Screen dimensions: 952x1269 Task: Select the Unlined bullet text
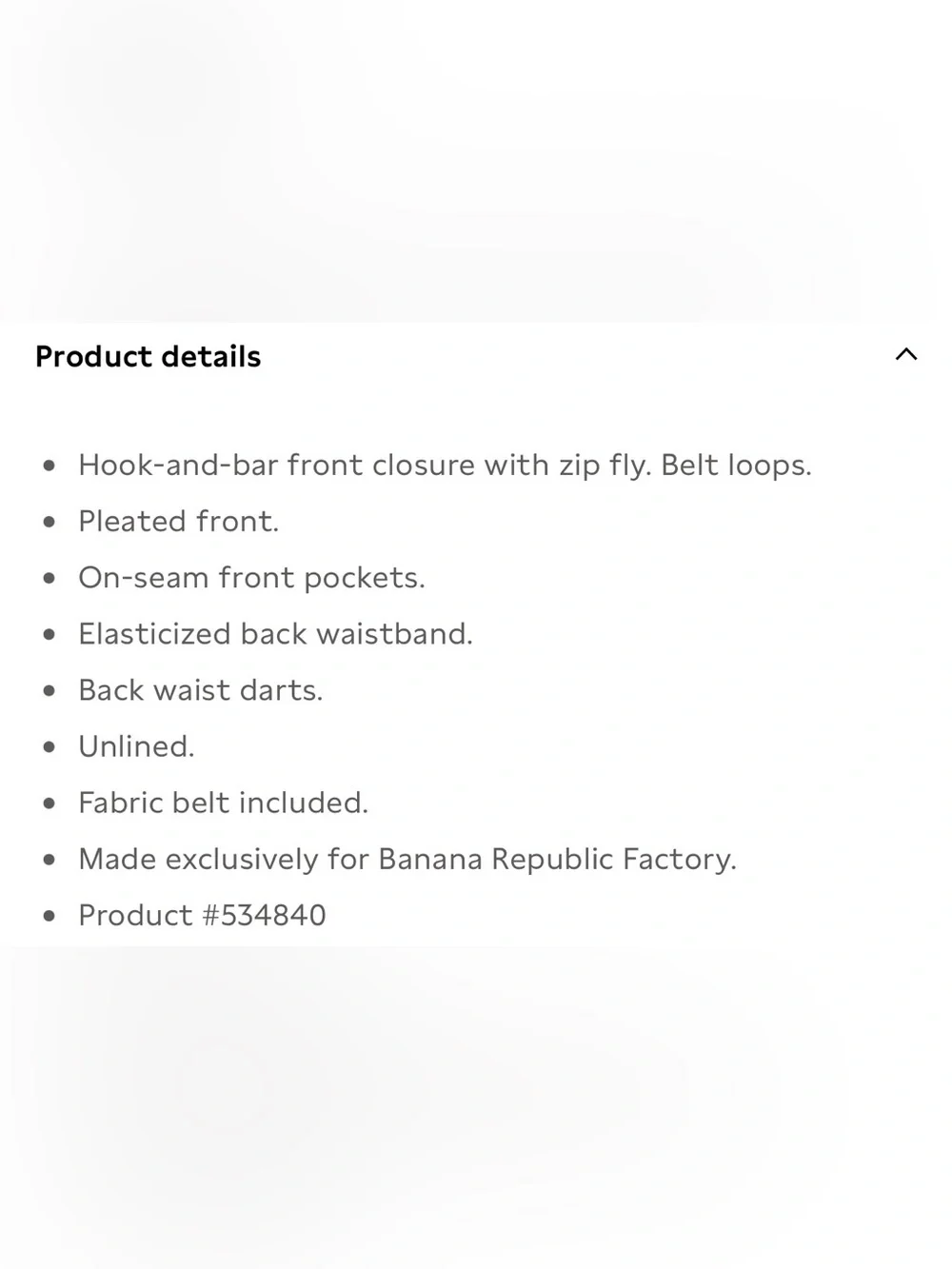click(136, 746)
